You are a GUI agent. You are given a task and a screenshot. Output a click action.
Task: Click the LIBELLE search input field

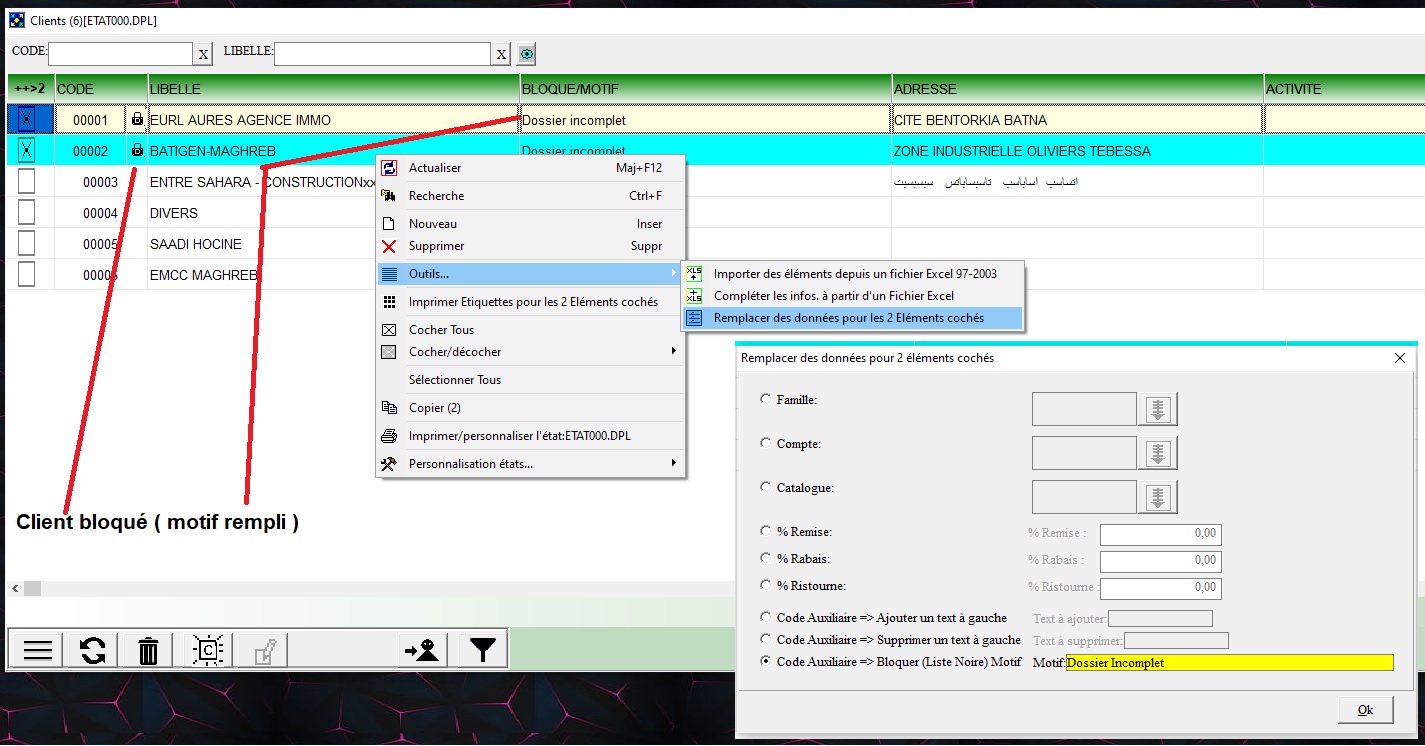pos(382,54)
